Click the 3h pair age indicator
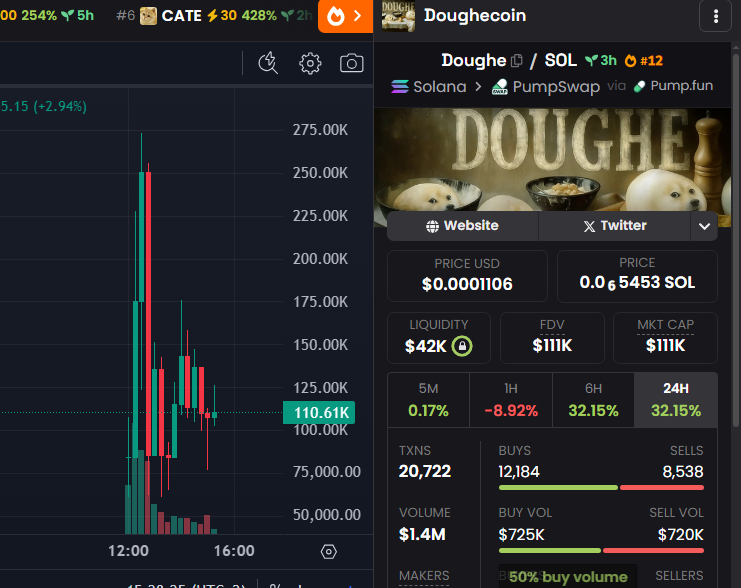The image size is (741, 588). click(x=601, y=61)
